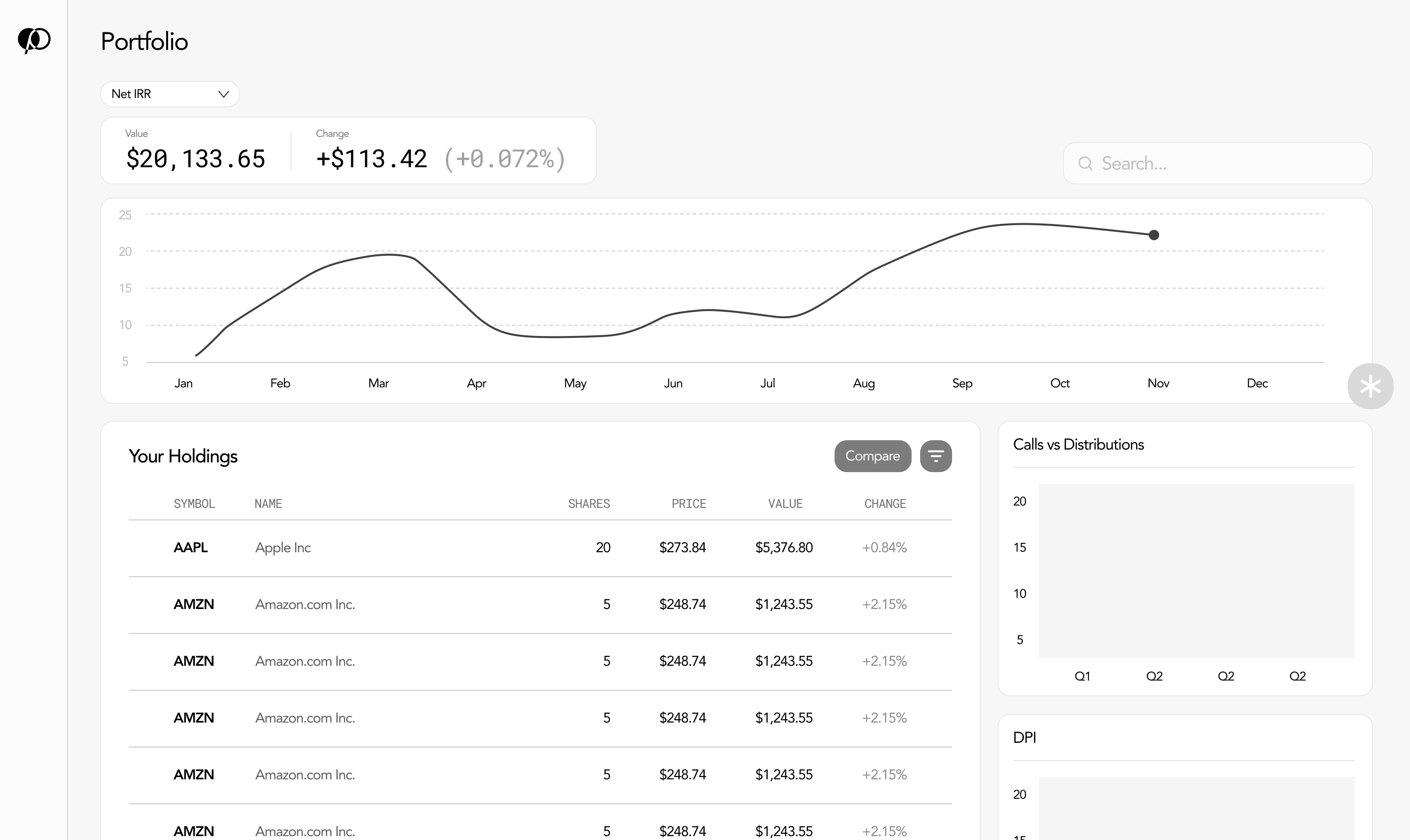Click the app logo in the sidebar

[34, 40]
